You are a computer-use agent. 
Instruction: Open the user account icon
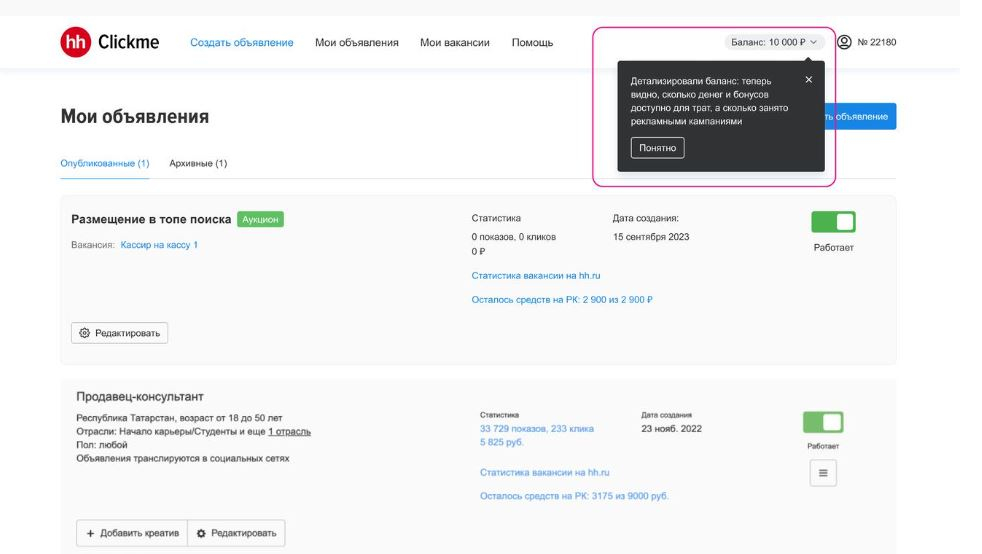click(844, 42)
